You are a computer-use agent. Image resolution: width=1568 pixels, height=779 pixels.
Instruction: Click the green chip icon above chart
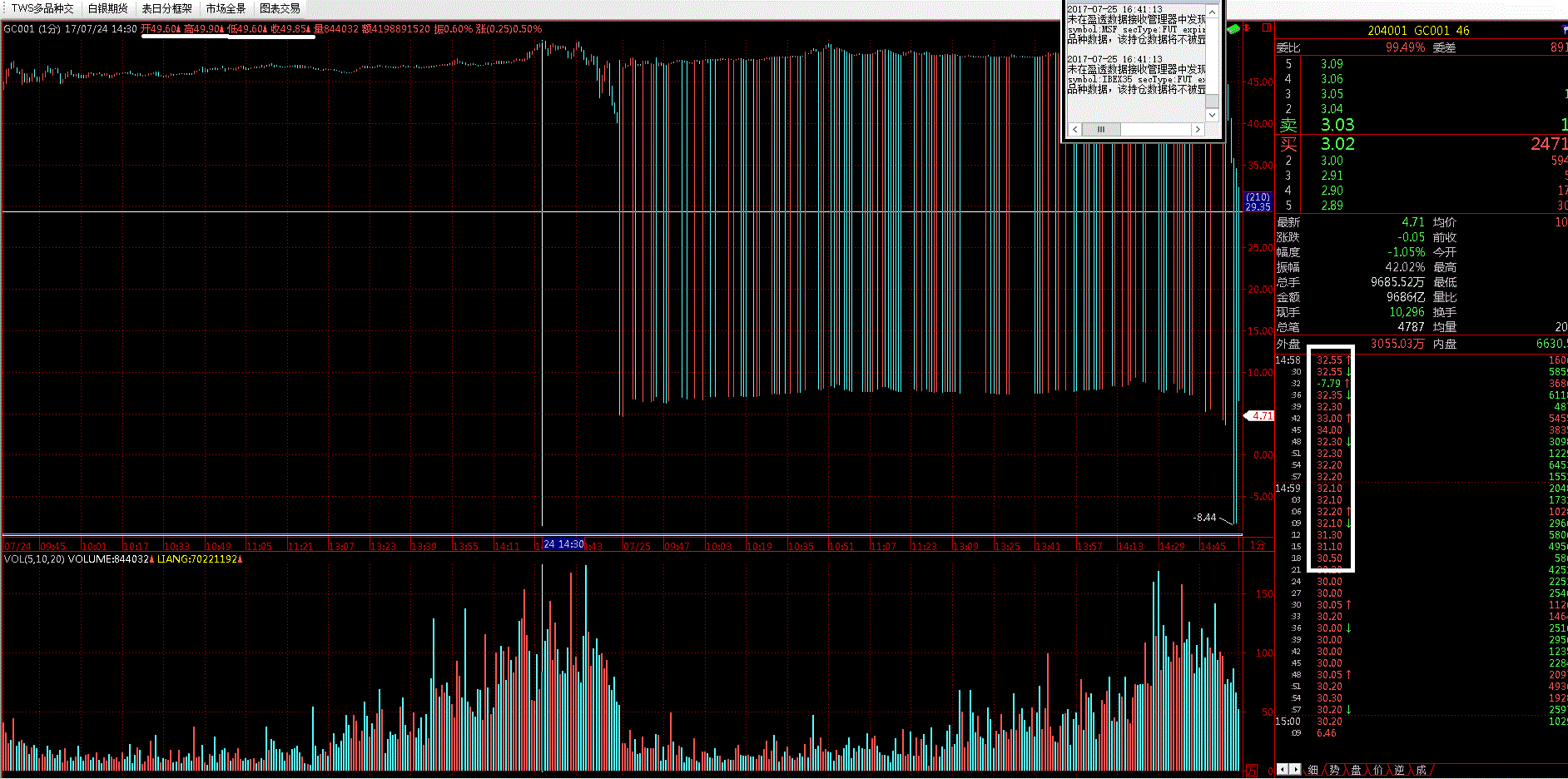coord(1233,28)
